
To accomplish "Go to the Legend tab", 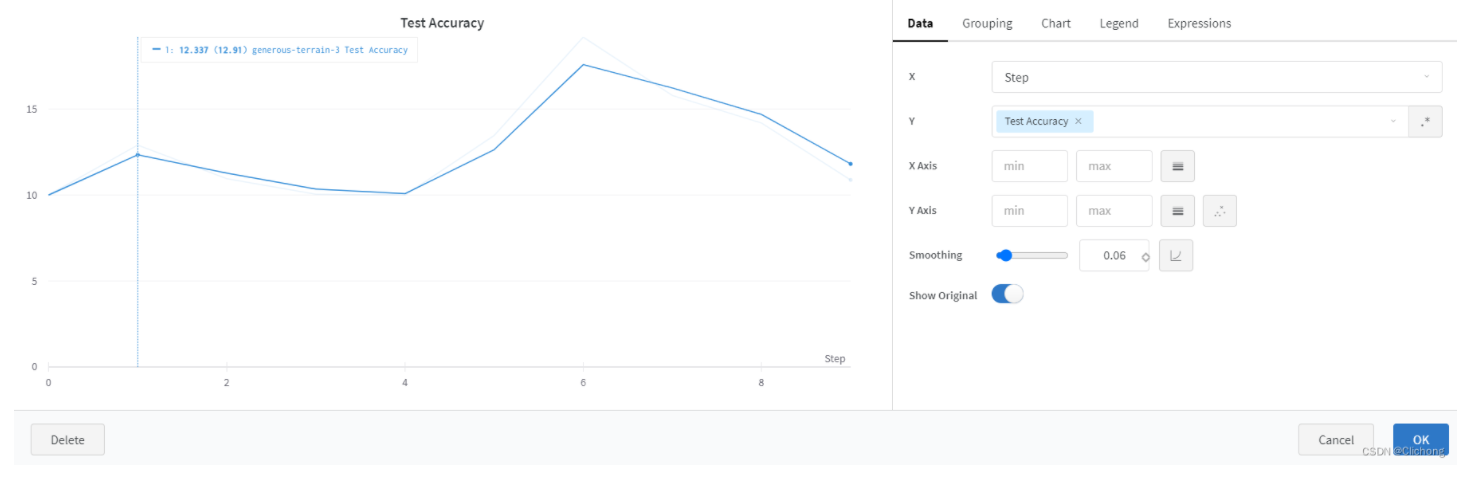I will pyautogui.click(x=1118, y=23).
